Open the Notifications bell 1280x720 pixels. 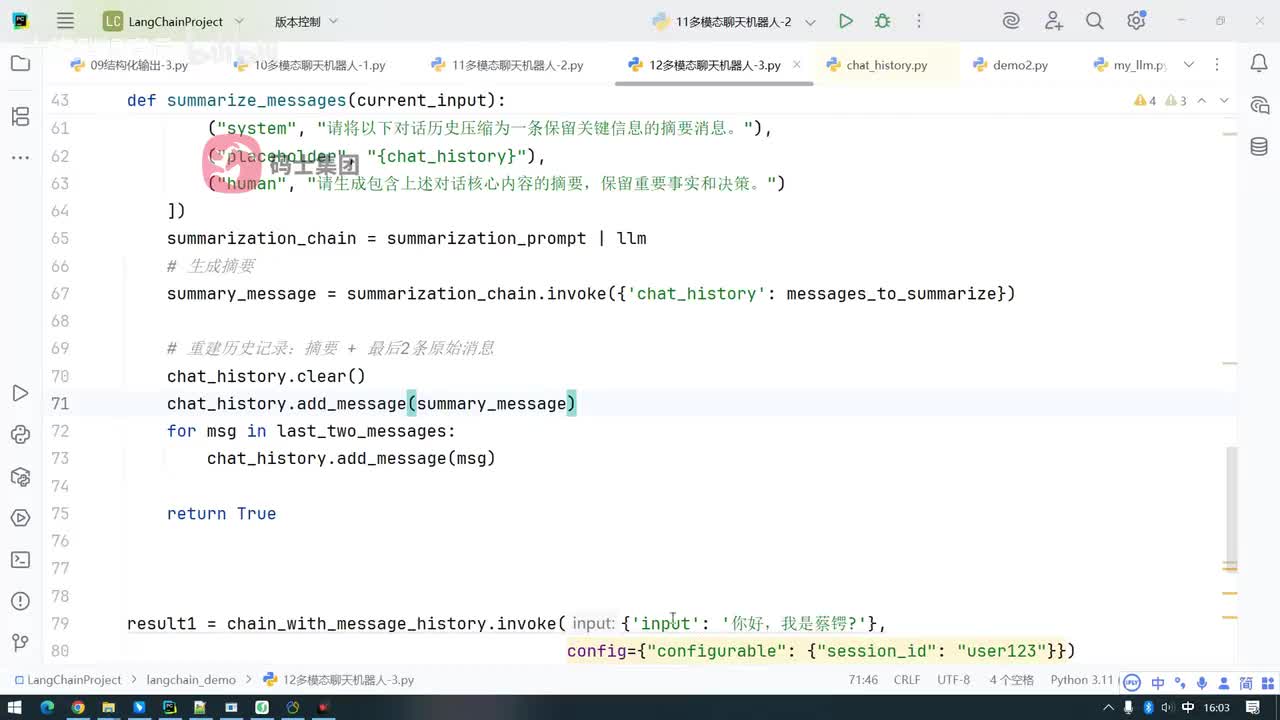1259,64
